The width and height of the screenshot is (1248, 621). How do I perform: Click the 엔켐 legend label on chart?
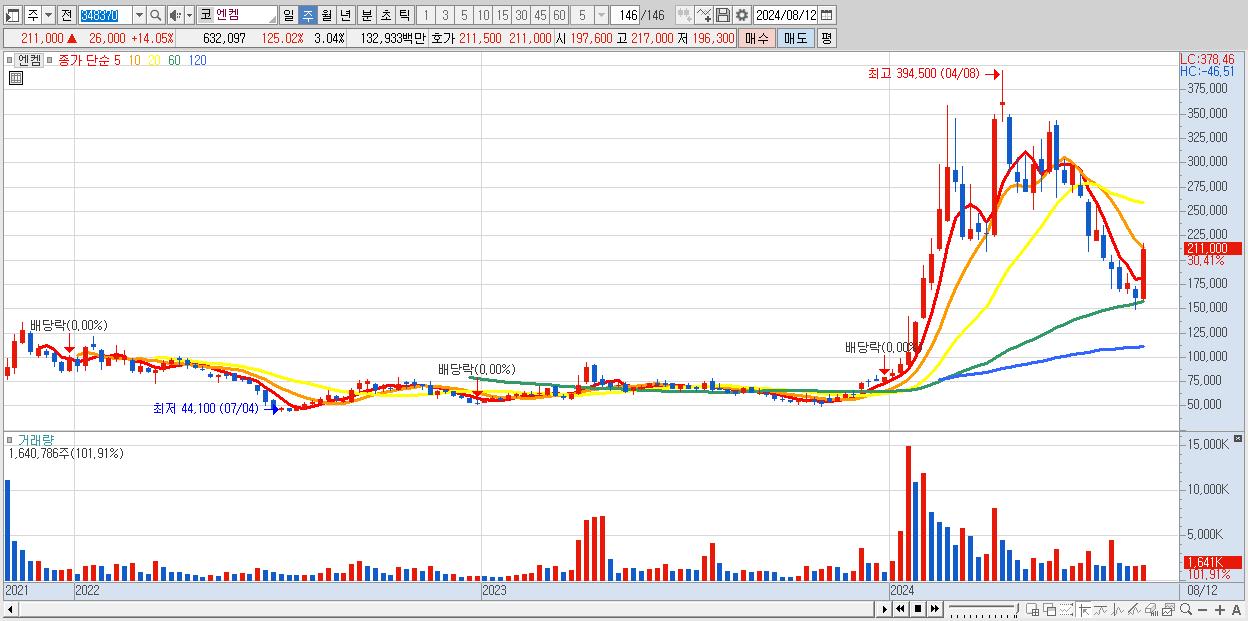pyautogui.click(x=30, y=60)
